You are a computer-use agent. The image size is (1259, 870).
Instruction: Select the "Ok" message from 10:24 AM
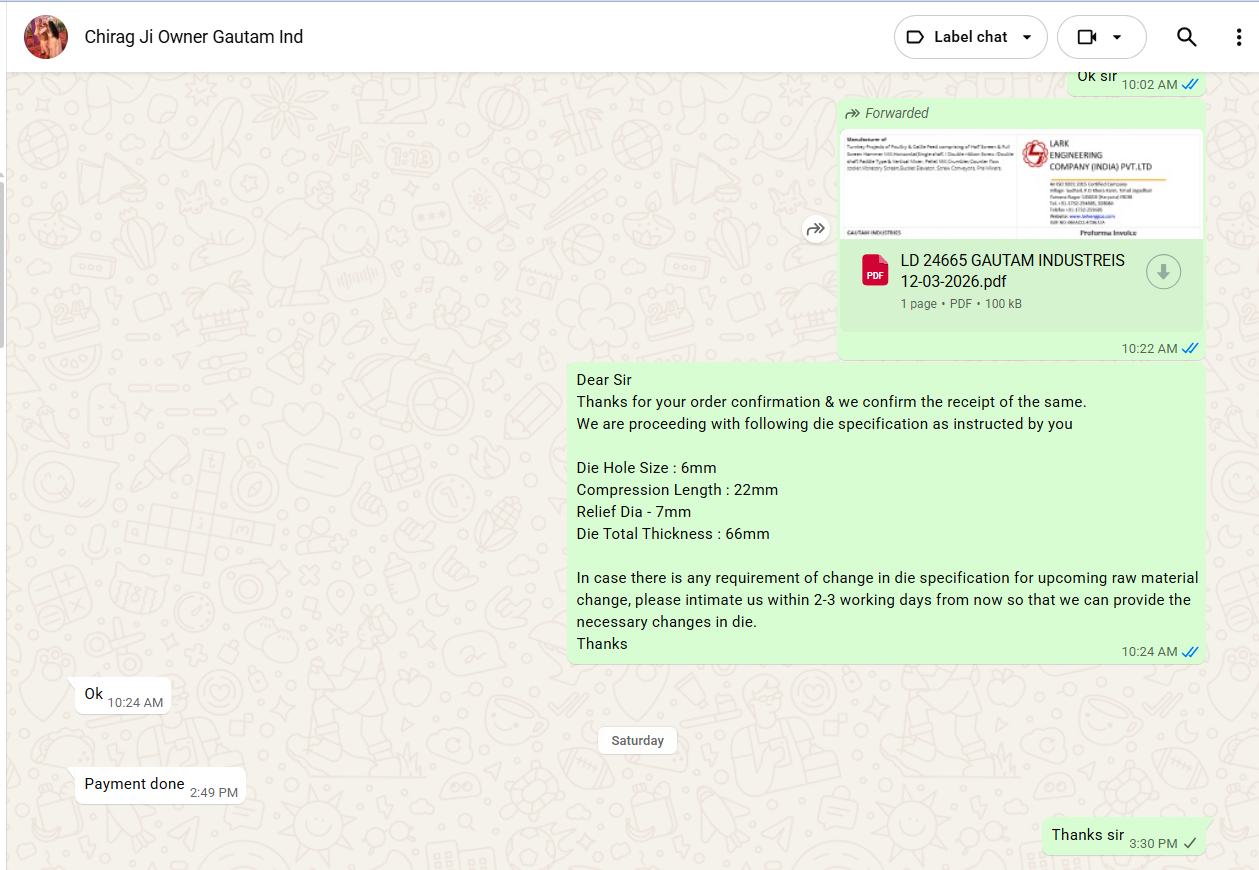(94, 694)
